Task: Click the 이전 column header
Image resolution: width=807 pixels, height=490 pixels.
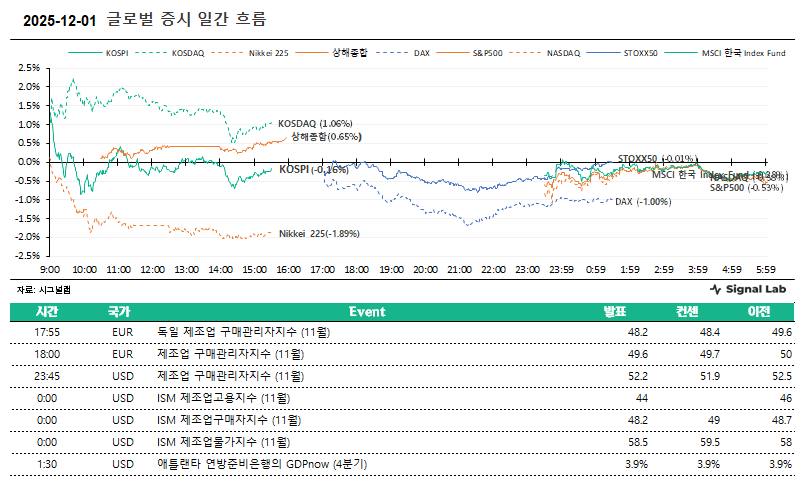Action: pos(759,312)
